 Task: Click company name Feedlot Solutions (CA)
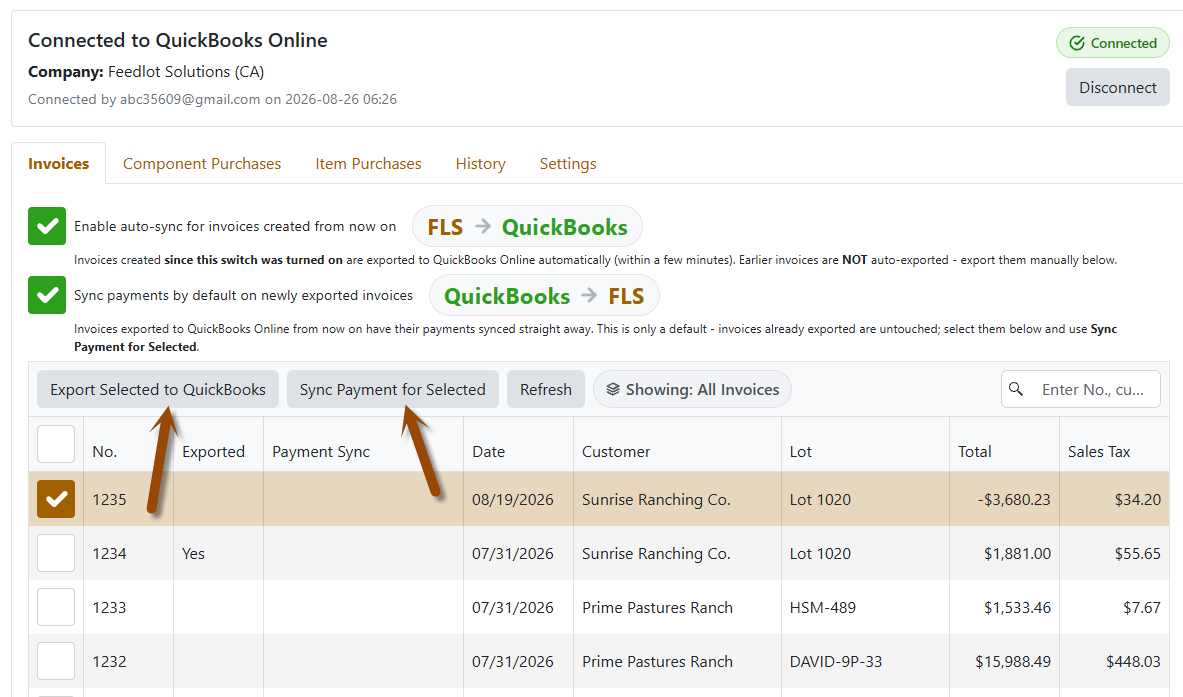pyautogui.click(x=186, y=72)
